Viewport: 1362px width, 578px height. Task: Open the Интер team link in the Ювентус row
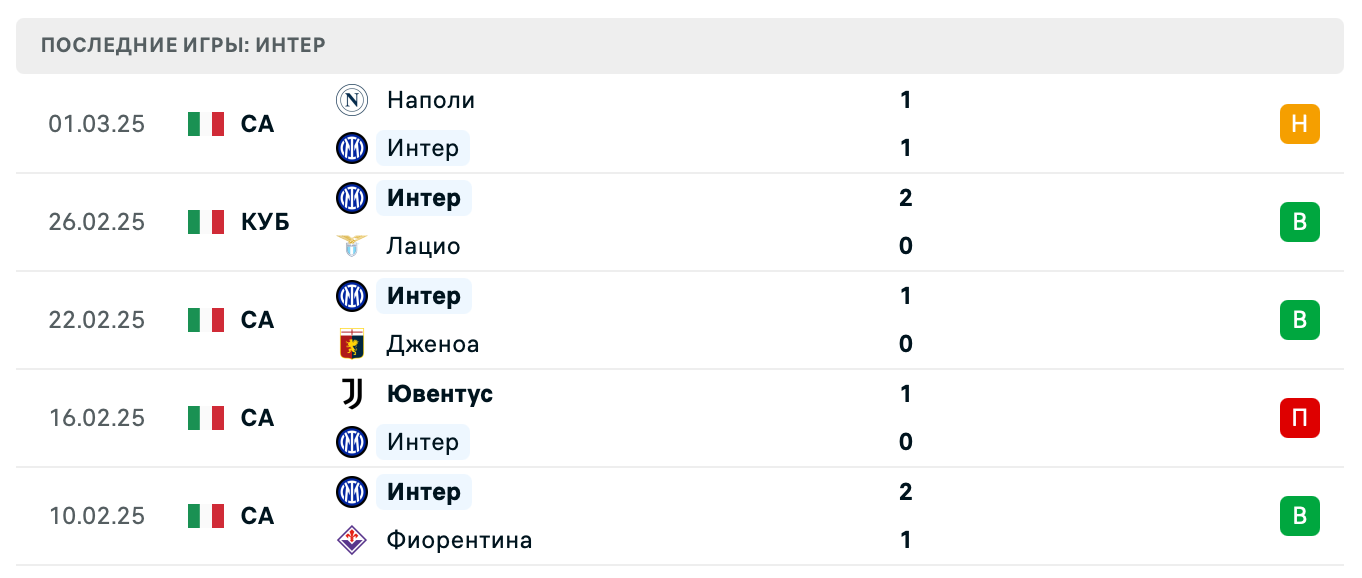pyautogui.click(x=423, y=442)
